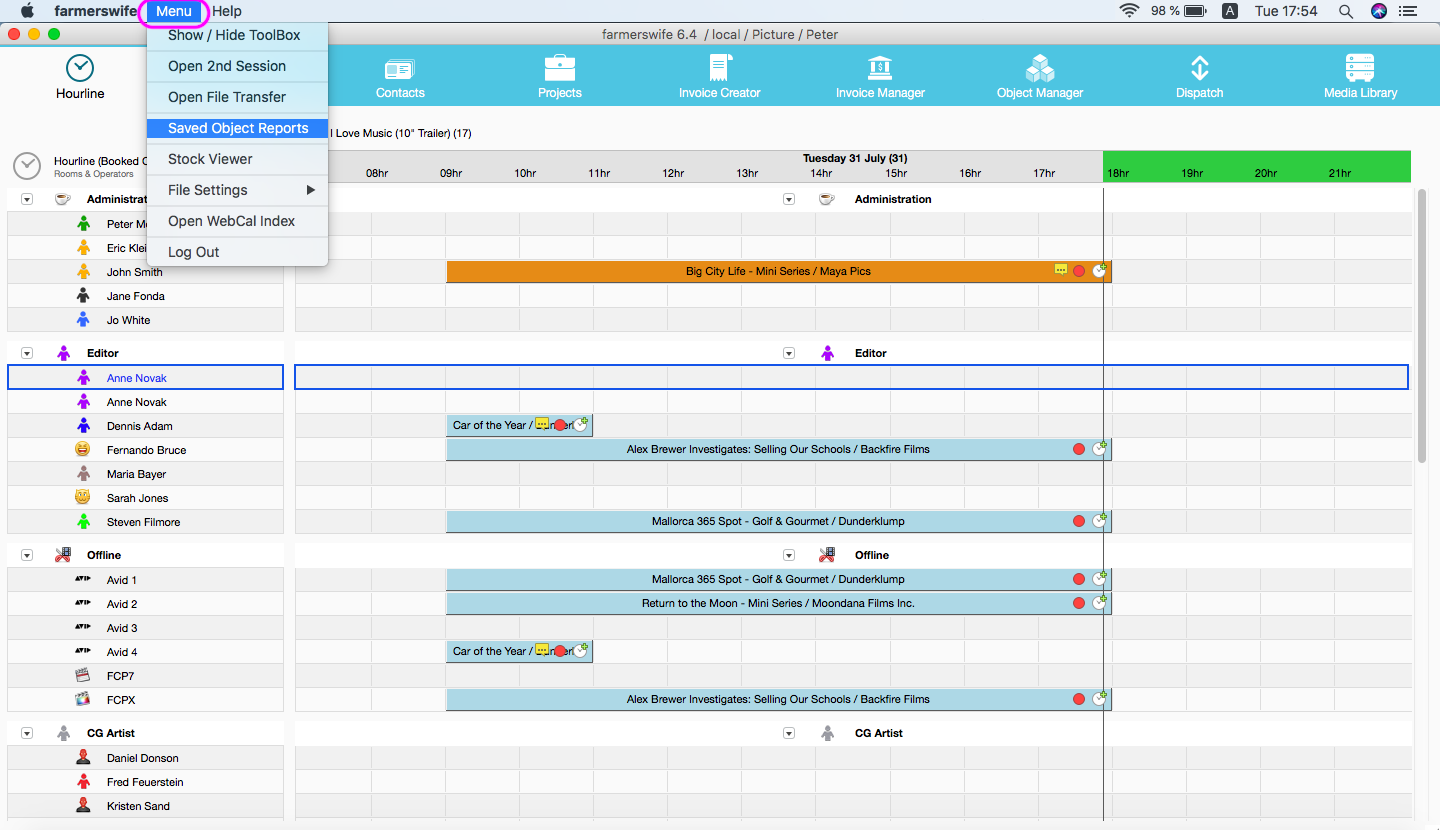Collapse the Editor group in the name list
Image resolution: width=1440 pixels, height=830 pixels.
[x=27, y=353]
